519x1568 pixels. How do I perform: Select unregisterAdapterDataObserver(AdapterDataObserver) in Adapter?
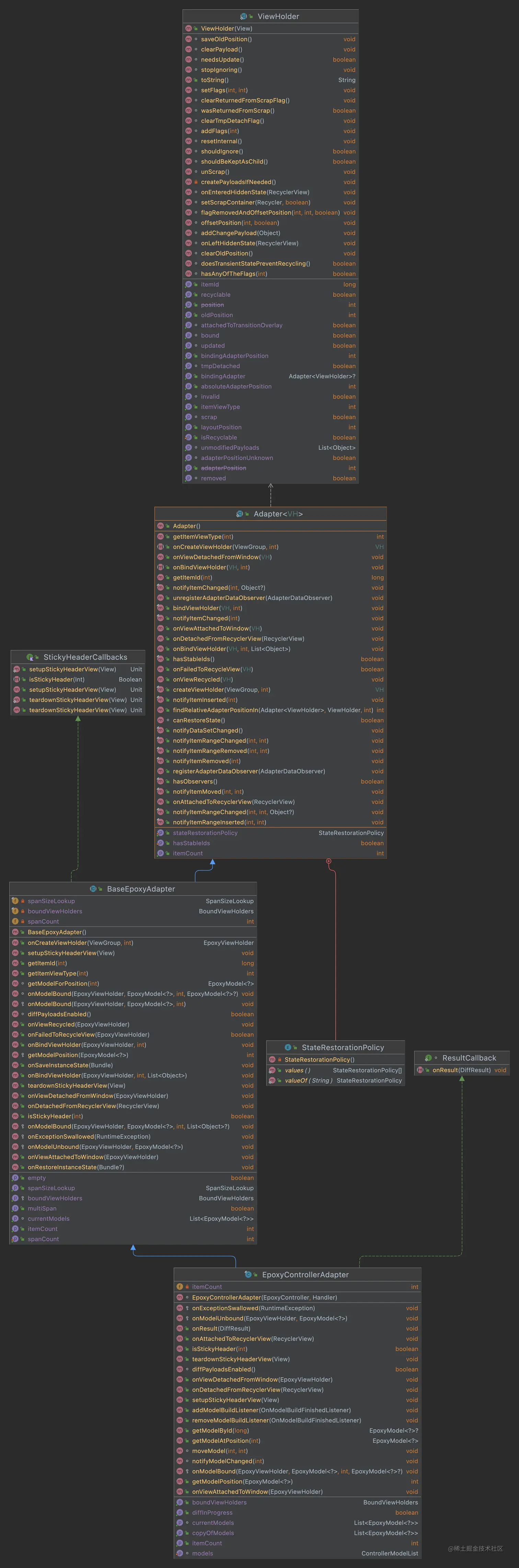[x=270, y=598]
